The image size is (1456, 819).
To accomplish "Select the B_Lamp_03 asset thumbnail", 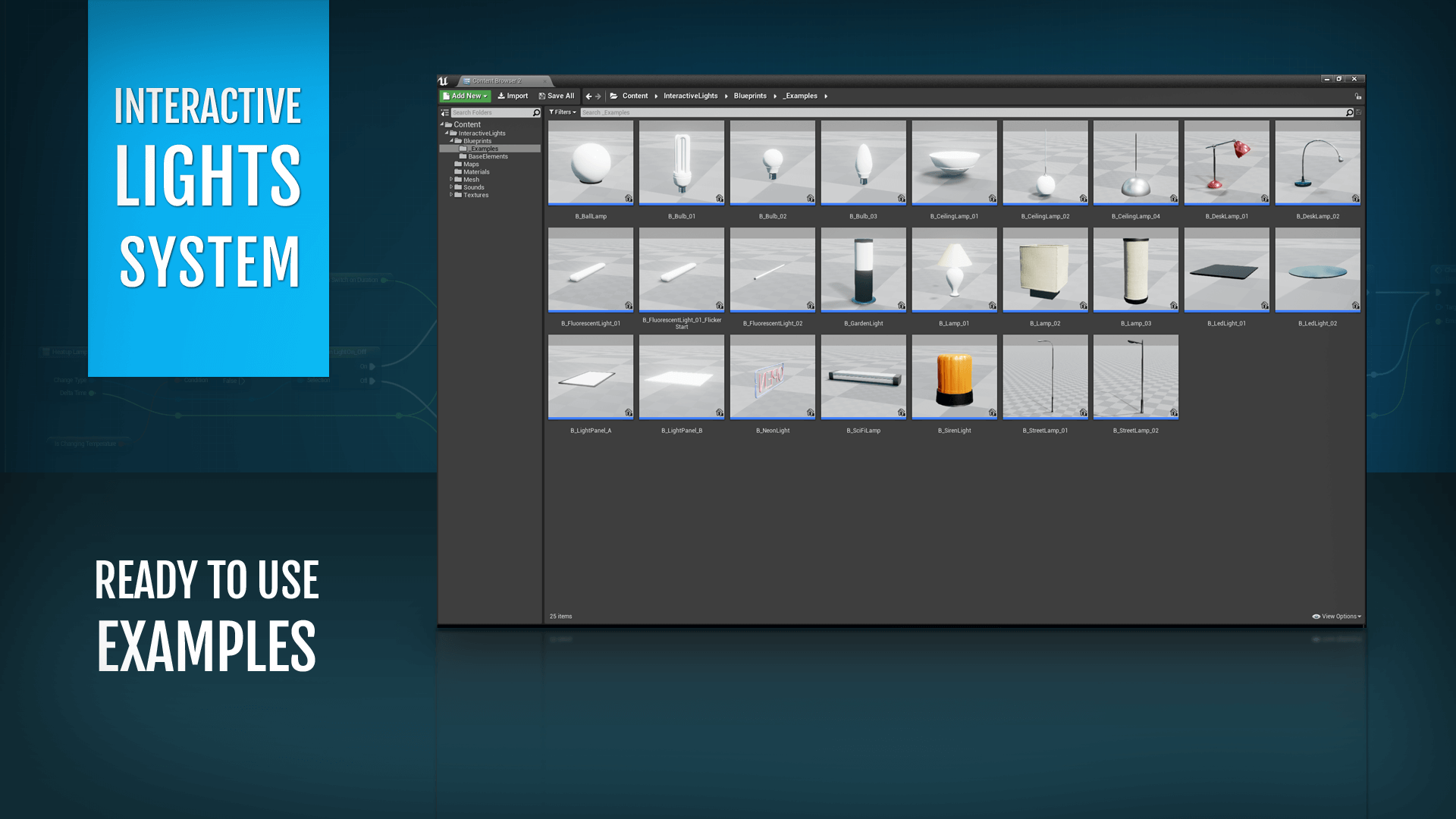I will pos(1136,269).
